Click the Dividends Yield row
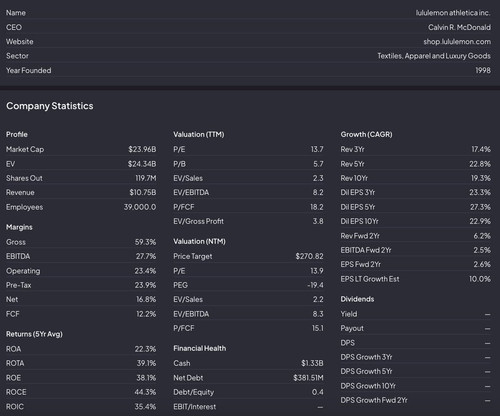This screenshot has width=500, height=416. (415, 314)
